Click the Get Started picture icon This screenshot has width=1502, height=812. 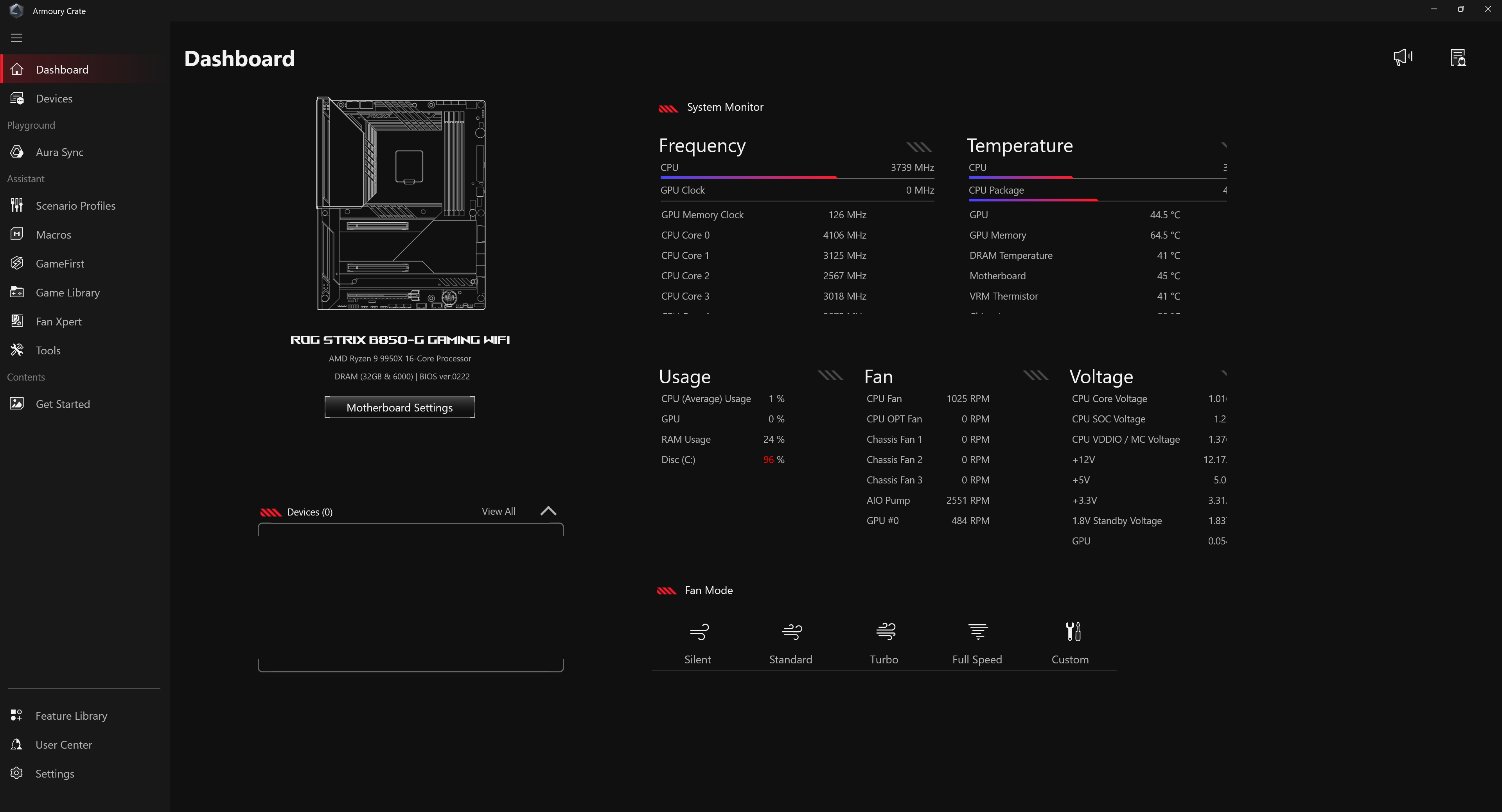tap(17, 403)
